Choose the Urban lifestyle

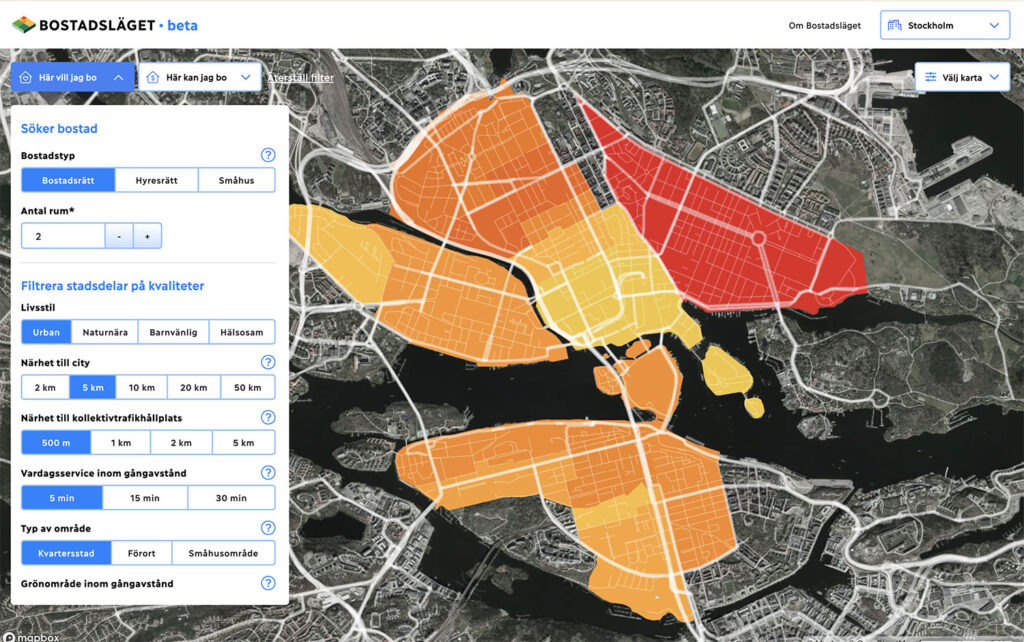[46, 332]
